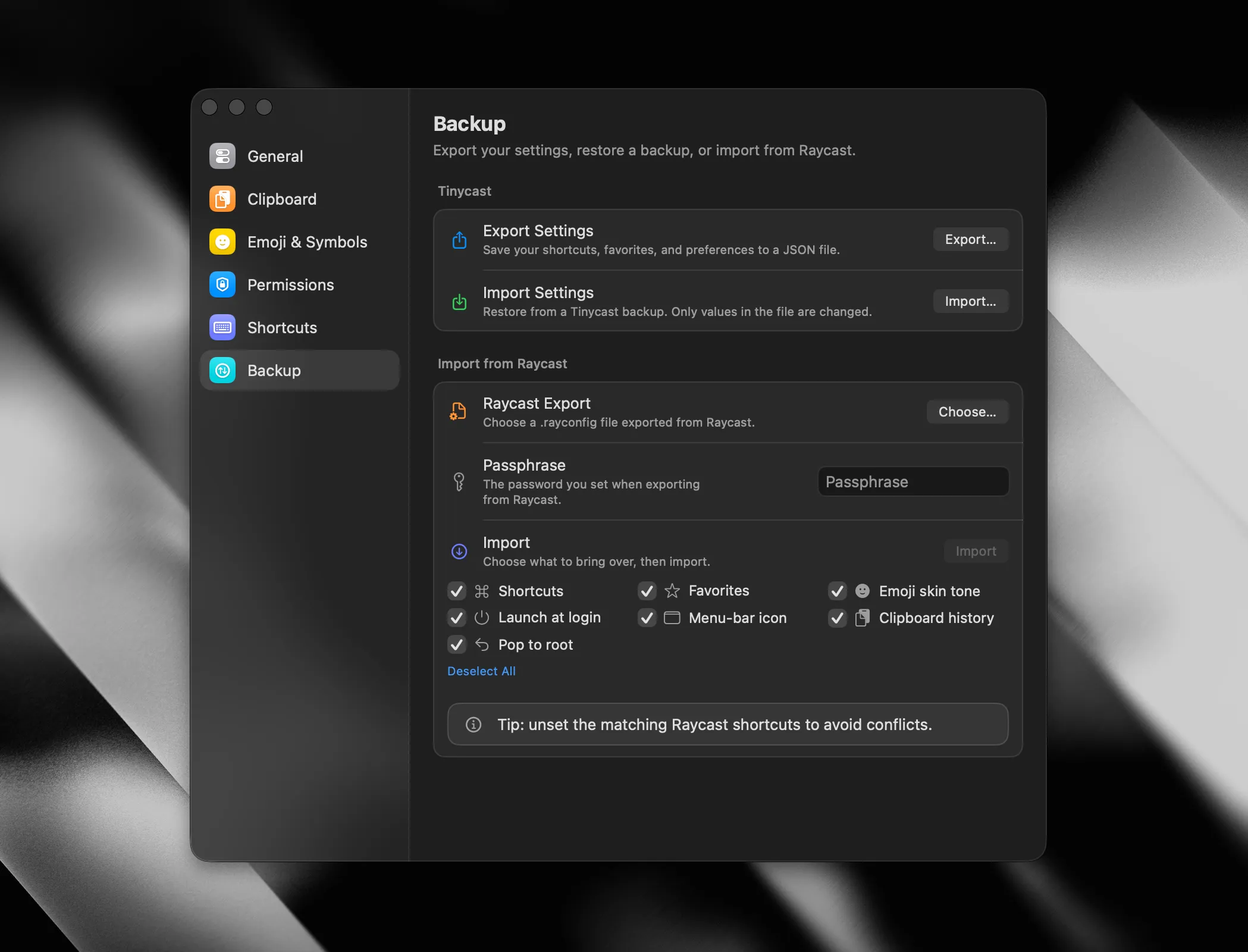Viewport: 1248px width, 952px height.
Task: Click the orange Clipboard sidebar icon
Action: (x=222, y=199)
